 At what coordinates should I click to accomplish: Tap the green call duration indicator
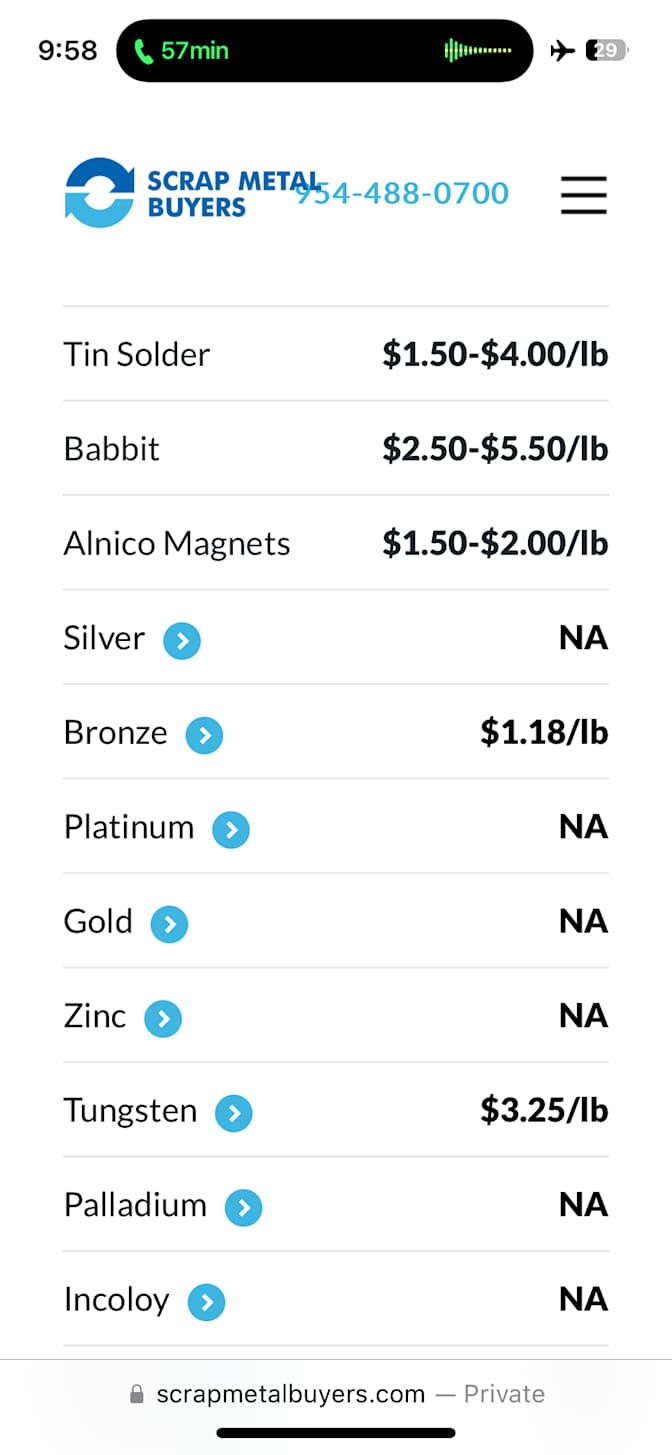coord(182,50)
